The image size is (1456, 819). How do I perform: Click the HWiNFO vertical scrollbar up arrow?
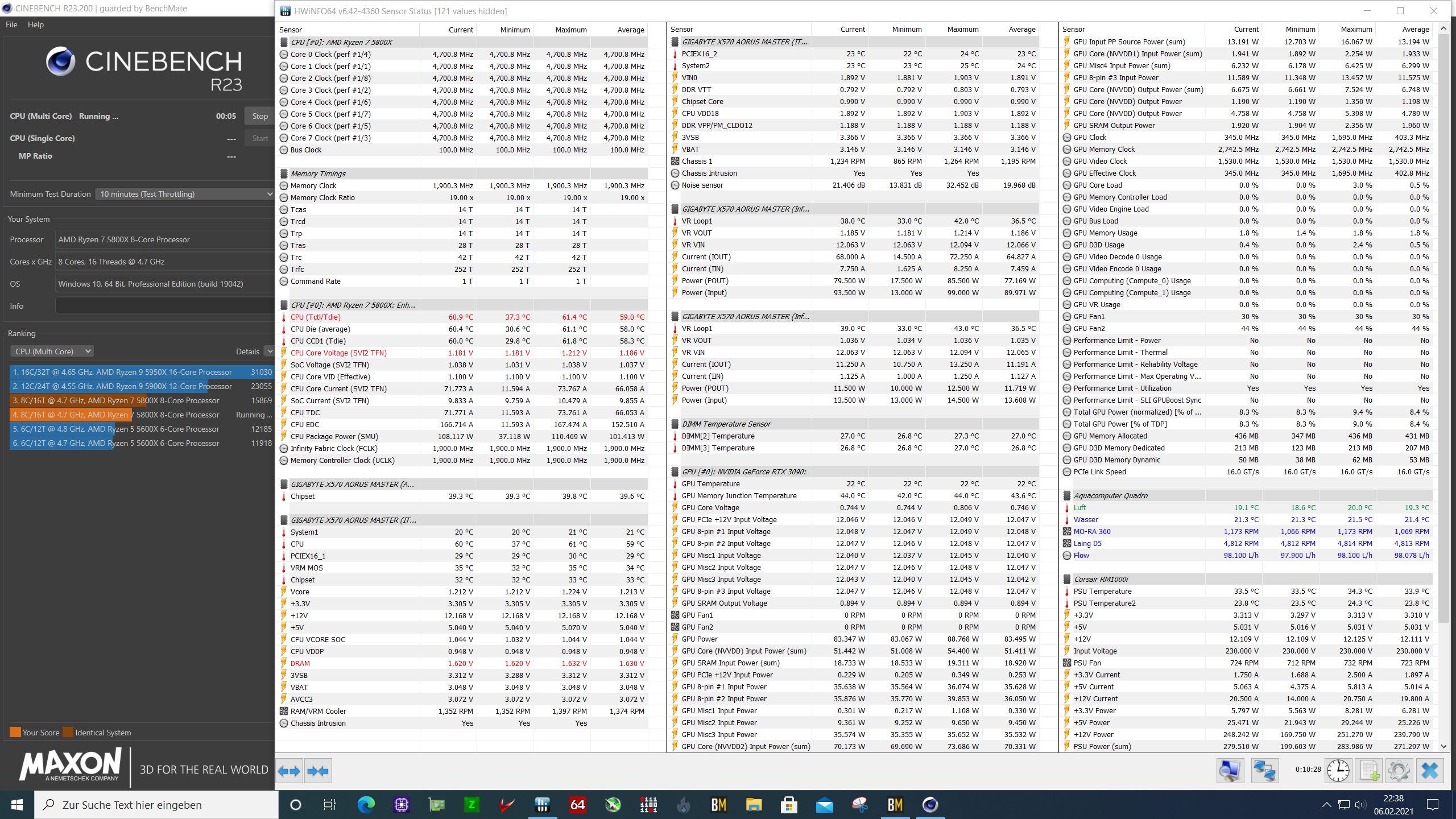(1443, 28)
